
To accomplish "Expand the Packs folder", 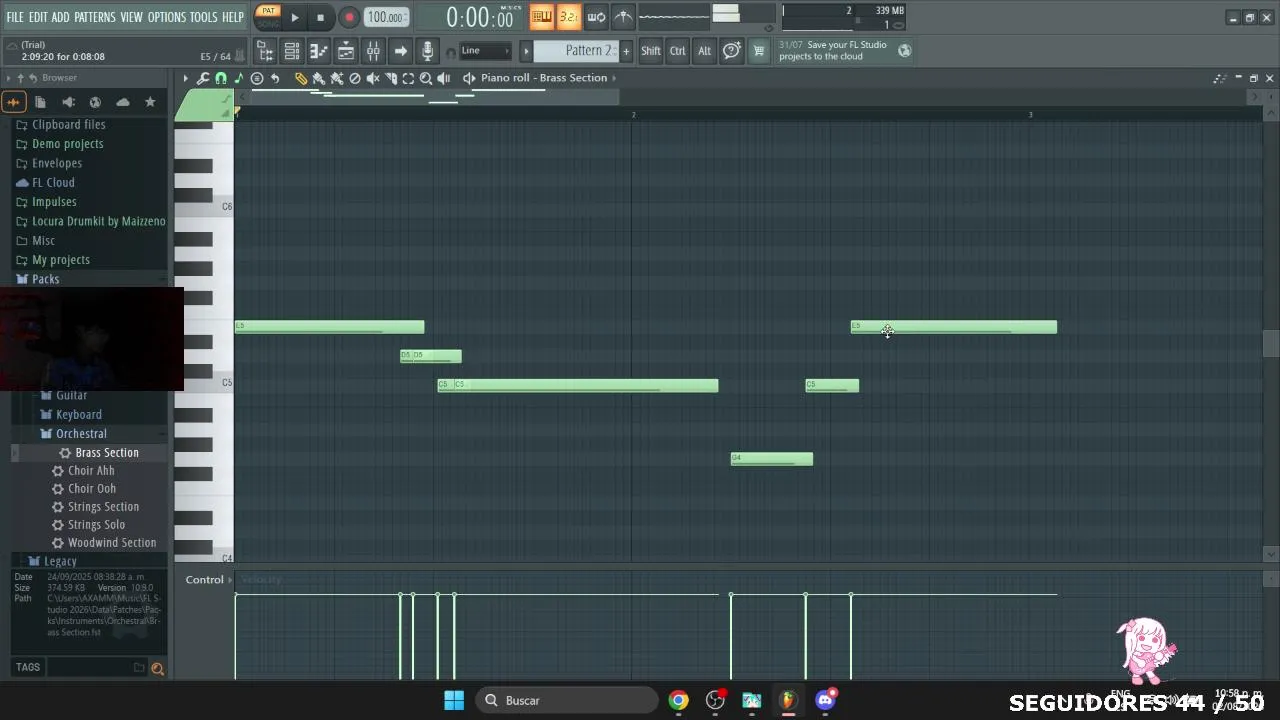I will 46,279.
